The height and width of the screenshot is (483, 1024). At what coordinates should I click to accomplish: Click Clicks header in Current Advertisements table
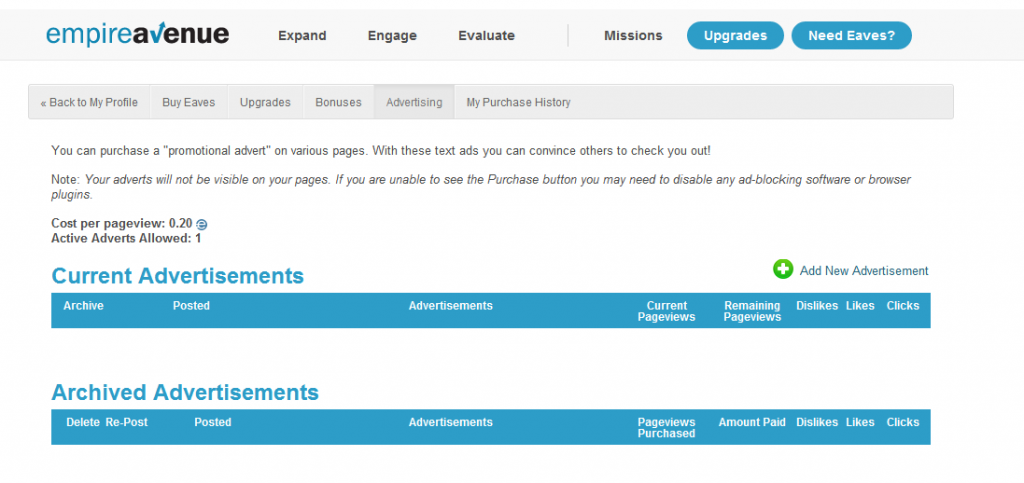[903, 305]
